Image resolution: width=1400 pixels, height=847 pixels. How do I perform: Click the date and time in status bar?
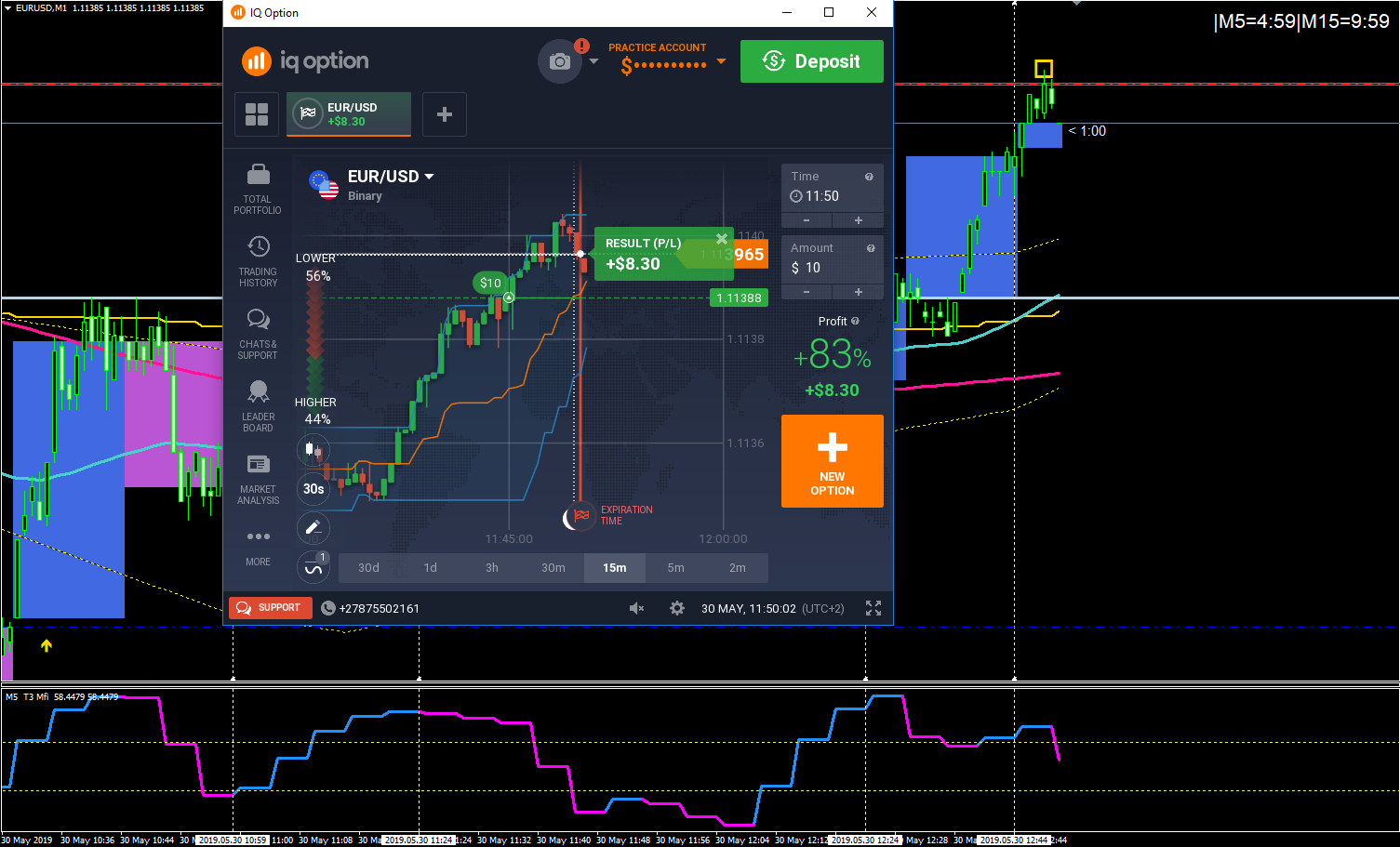coord(773,608)
